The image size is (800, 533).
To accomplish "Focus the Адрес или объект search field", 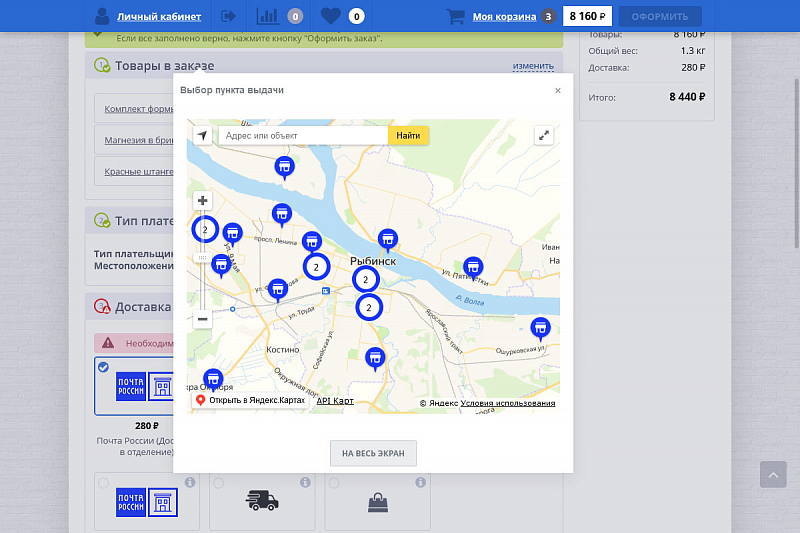I will (x=304, y=135).
